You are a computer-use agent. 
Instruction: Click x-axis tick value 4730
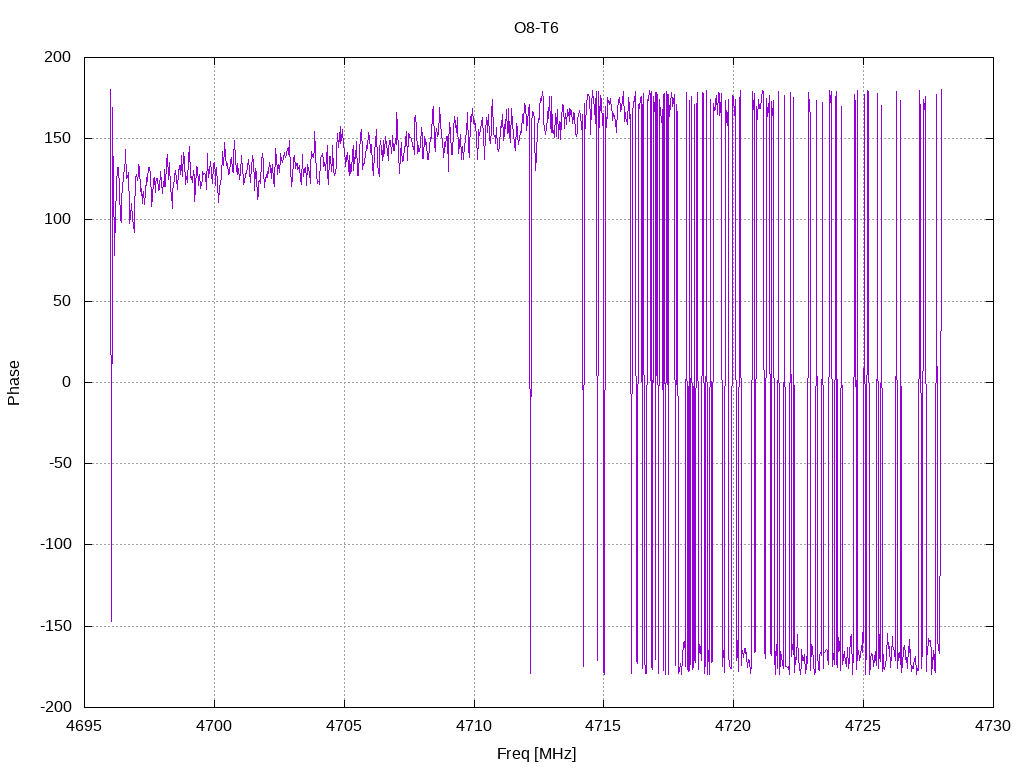point(993,726)
